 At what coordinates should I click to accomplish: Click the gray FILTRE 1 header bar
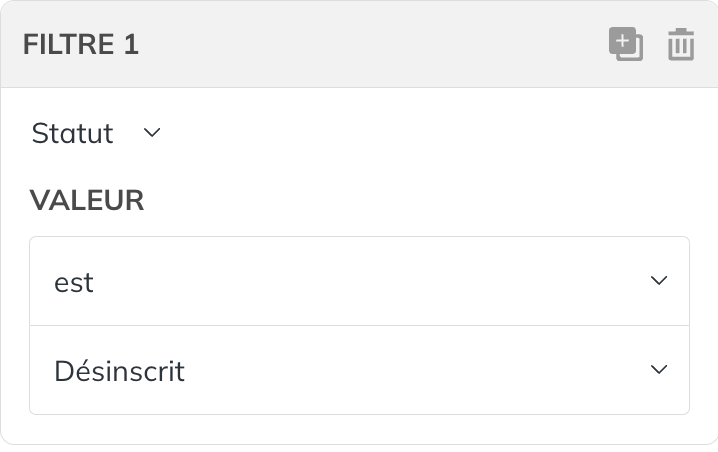[359, 44]
